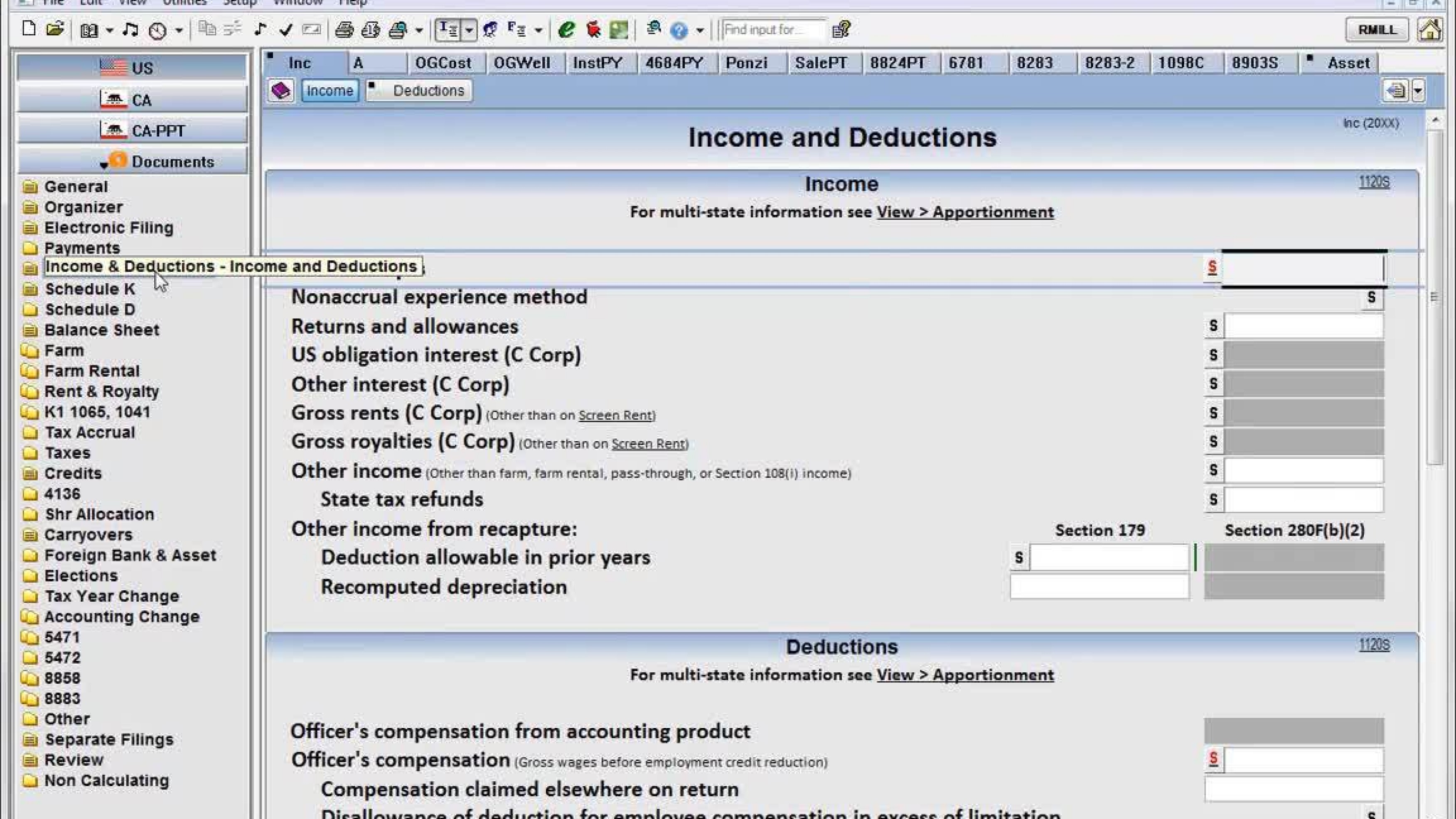Expand the dropdown arrow beside the help icon
Image resolution: width=1456 pixels, height=819 pixels.
tap(700, 30)
